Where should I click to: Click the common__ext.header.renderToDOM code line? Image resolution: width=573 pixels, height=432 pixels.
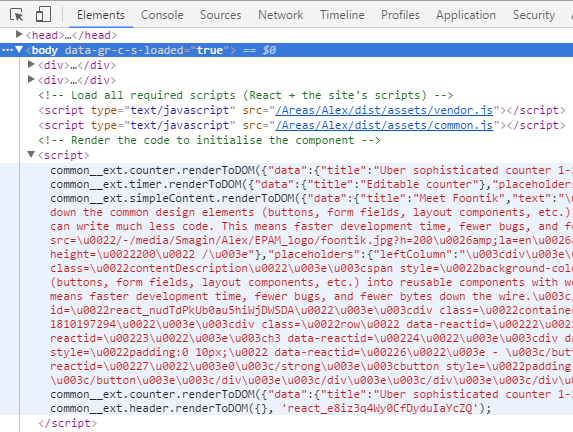[x=271, y=408]
